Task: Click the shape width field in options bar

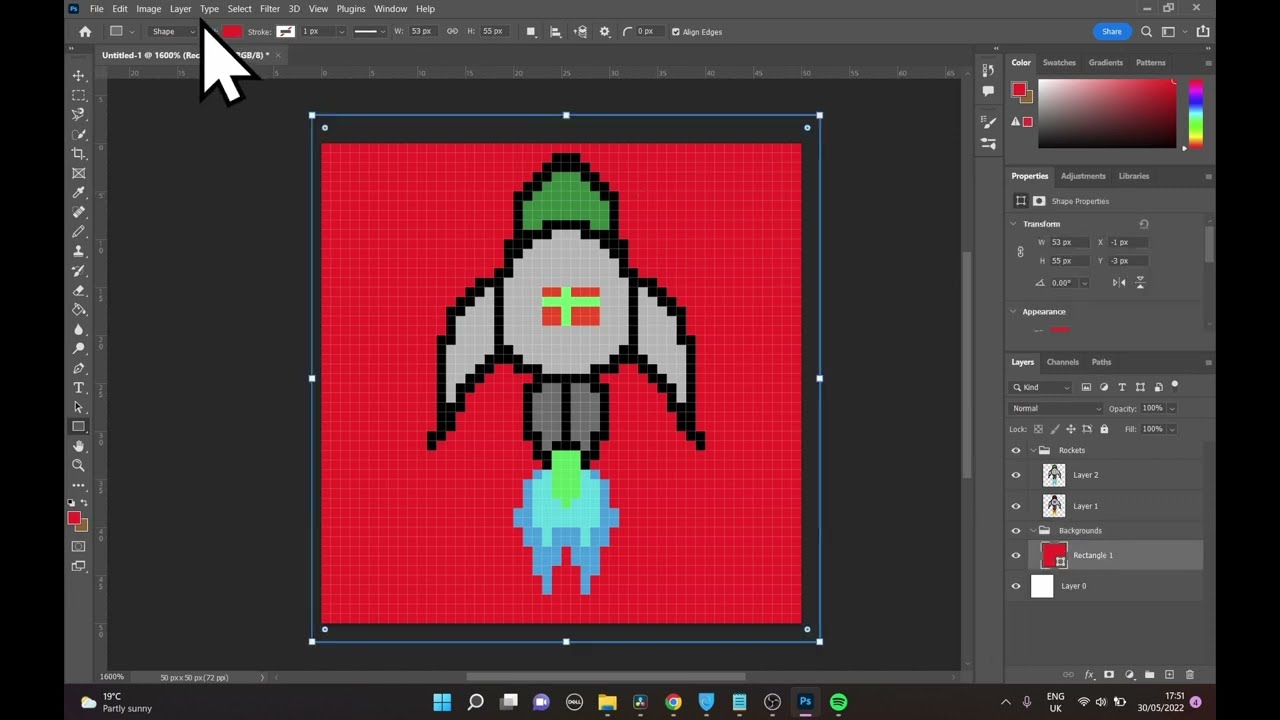Action: pyautogui.click(x=421, y=31)
